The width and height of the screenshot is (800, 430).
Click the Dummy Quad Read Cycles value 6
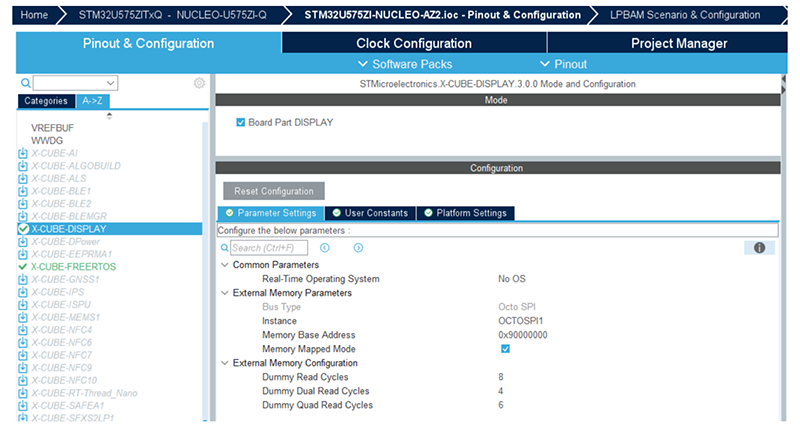click(501, 405)
